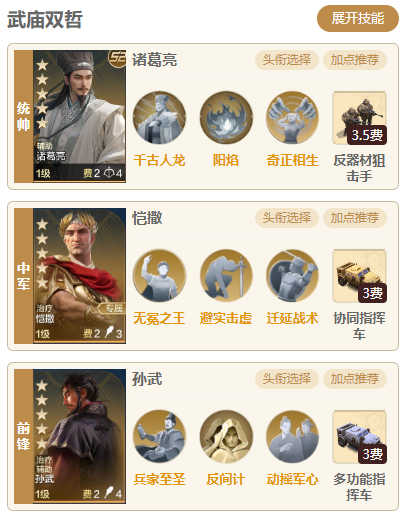Viewport: 406px width, 520px height.
Task: Select the 阳焰 flame skill icon
Action: 226,118
